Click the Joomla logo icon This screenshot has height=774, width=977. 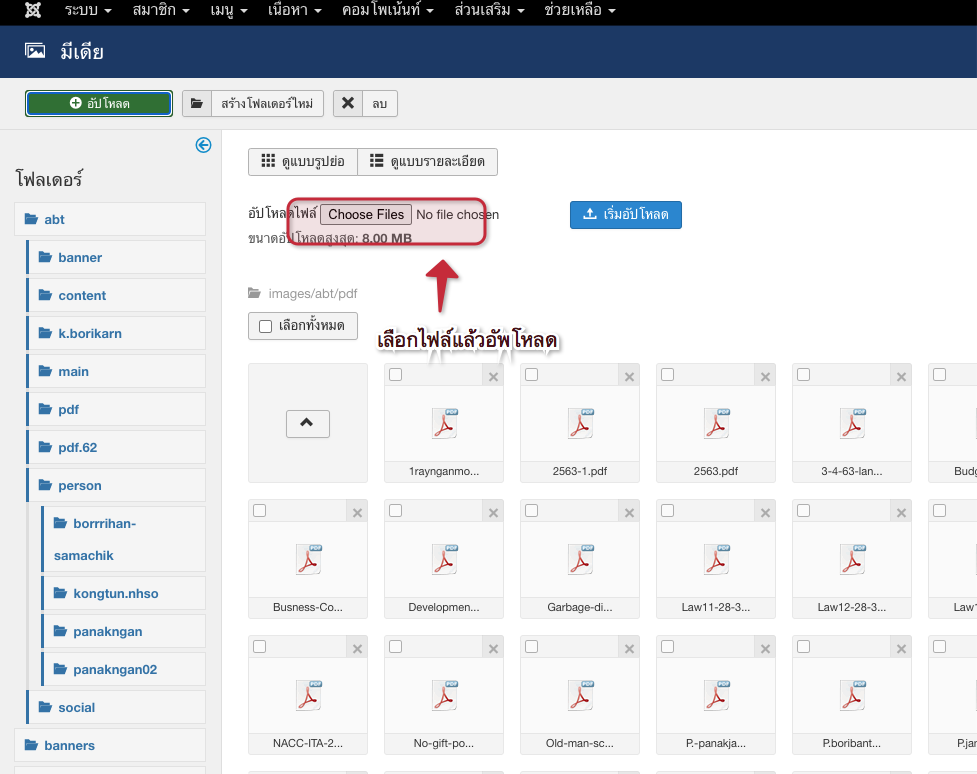pos(33,11)
